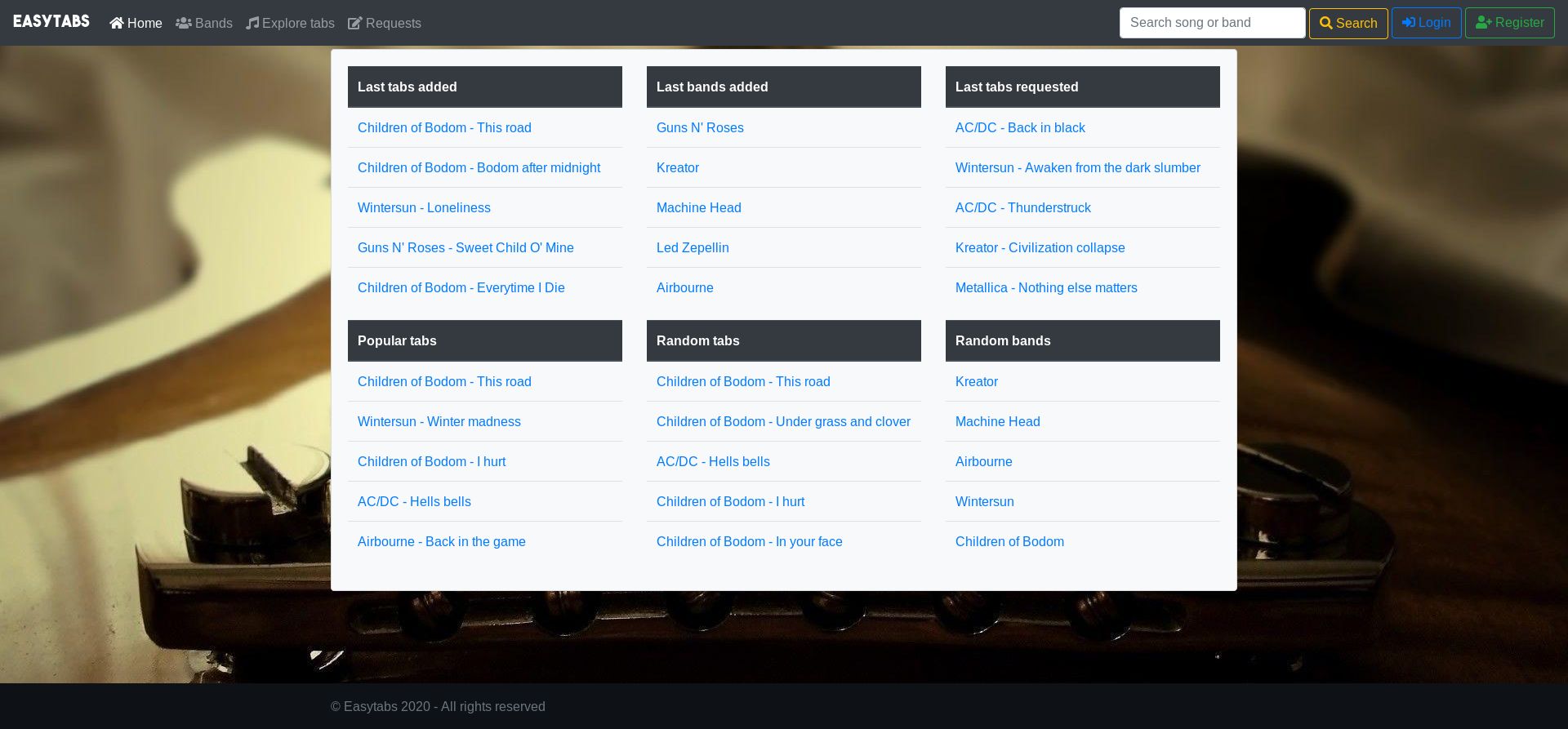Viewport: 1568px width, 729px height.
Task: Click the Easytabs logo in navbar
Action: (x=51, y=22)
